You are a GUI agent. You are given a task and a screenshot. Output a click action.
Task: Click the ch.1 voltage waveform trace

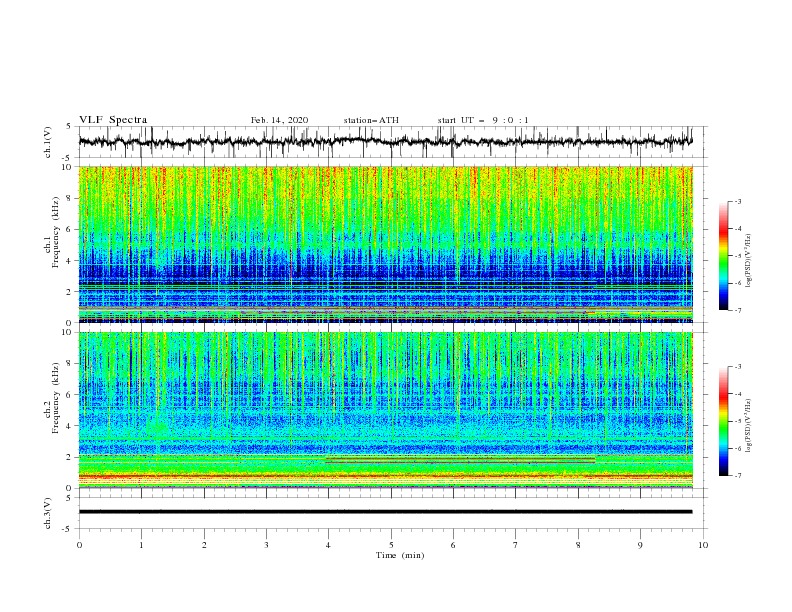pyautogui.click(x=385, y=142)
